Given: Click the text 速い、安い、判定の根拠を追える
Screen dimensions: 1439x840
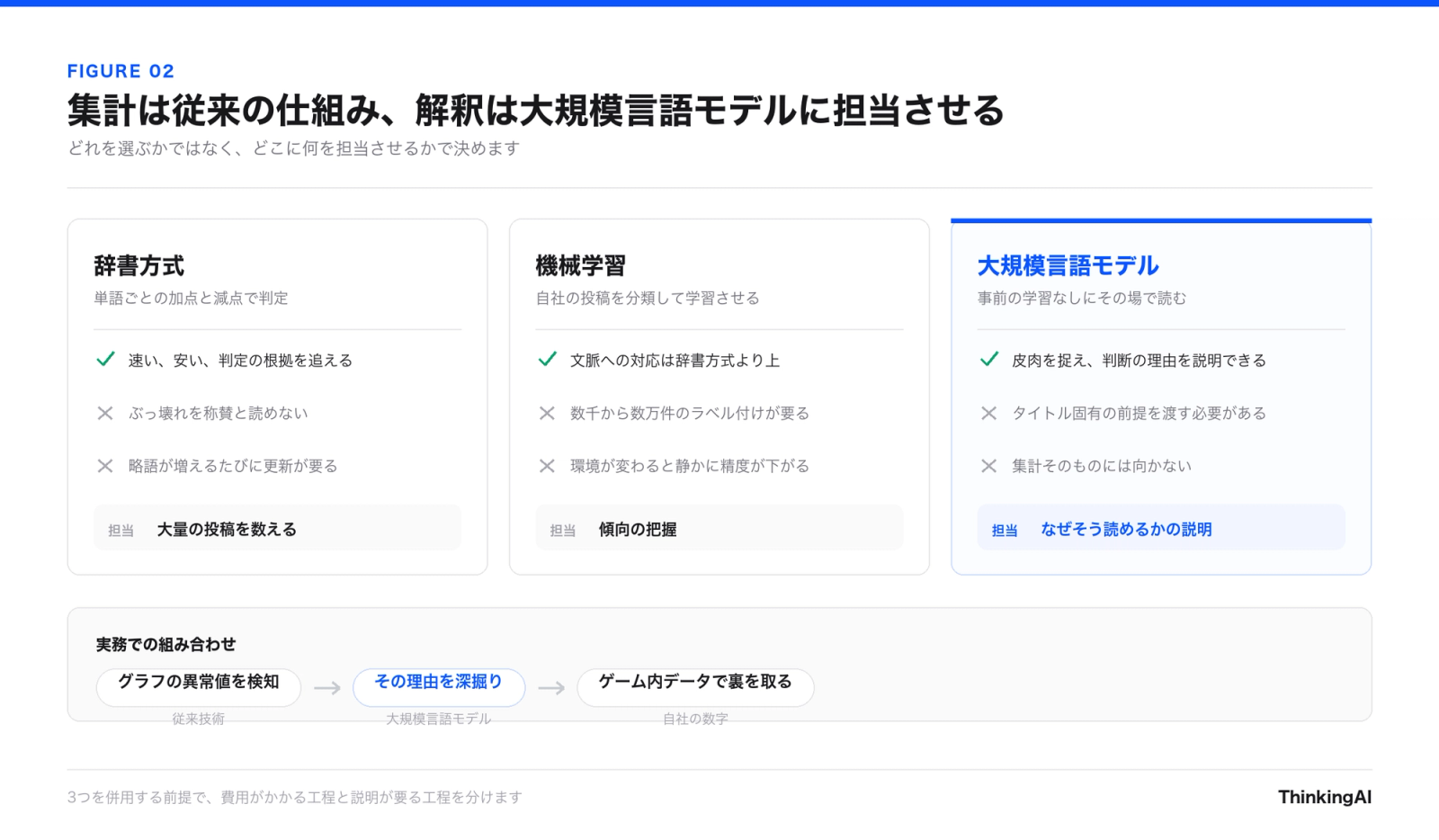Looking at the screenshot, I should tap(241, 361).
